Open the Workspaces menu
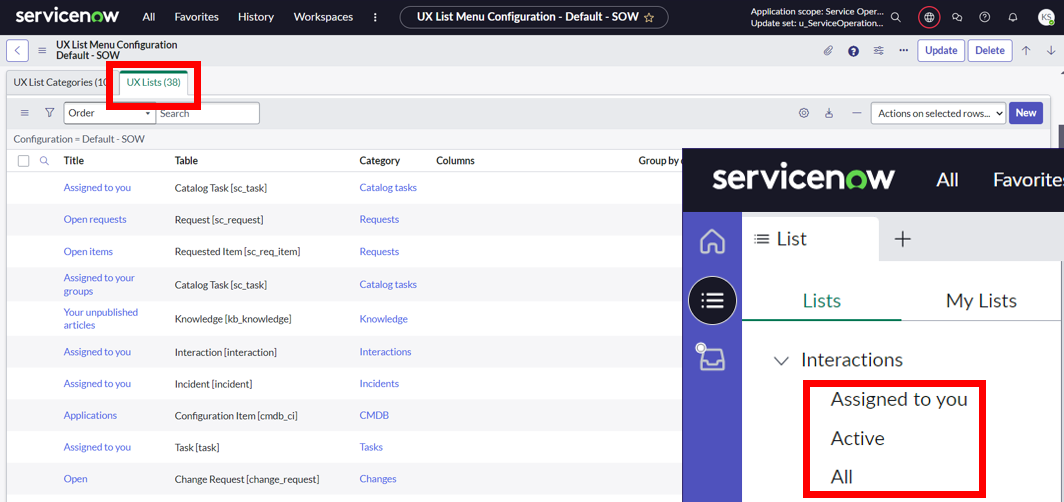 click(x=323, y=17)
